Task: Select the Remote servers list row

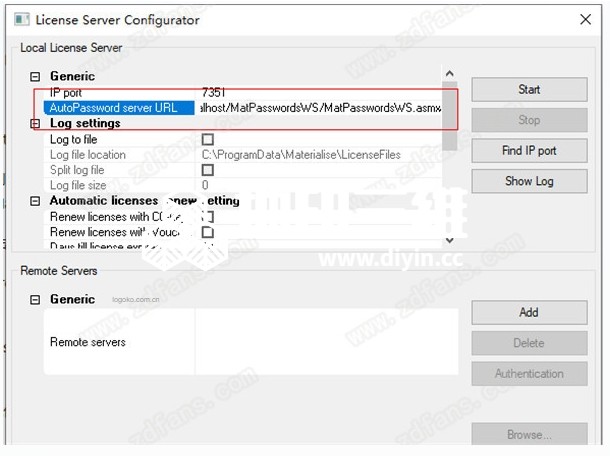Action: (250, 342)
